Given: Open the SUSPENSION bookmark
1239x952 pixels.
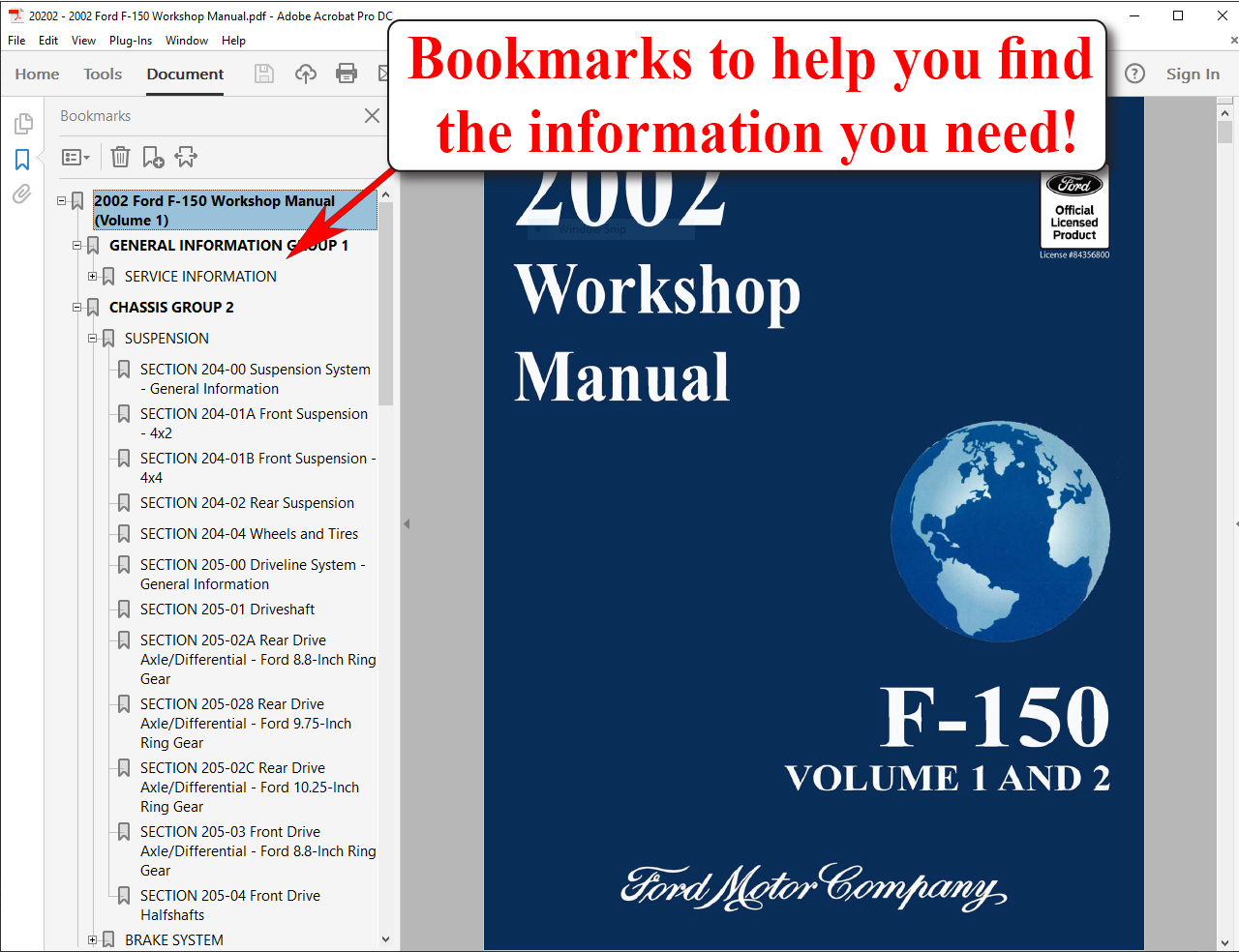Looking at the screenshot, I should (166, 339).
